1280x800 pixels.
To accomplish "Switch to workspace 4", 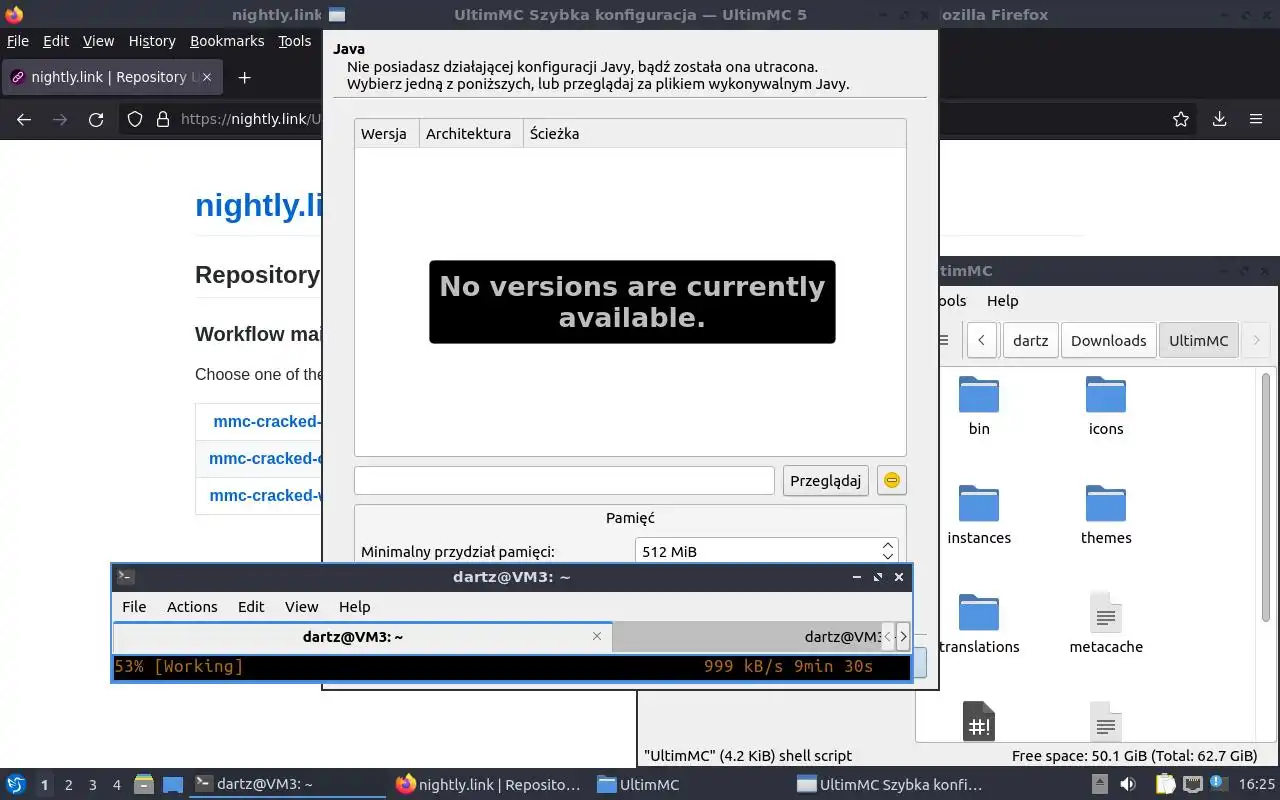I will click(x=117, y=785).
